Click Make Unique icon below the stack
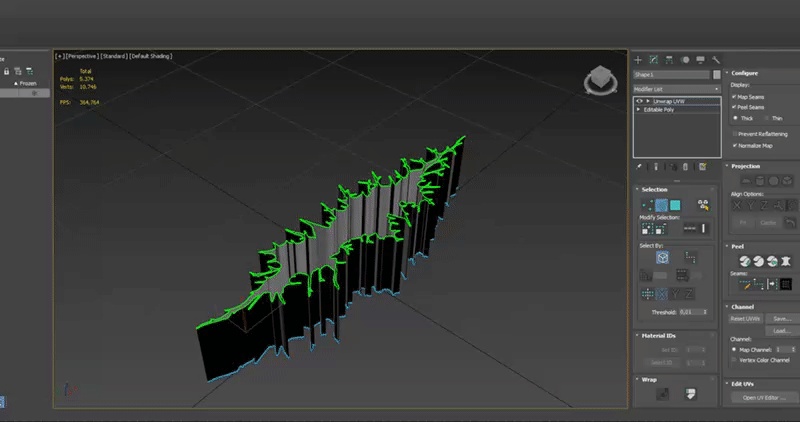 [673, 167]
